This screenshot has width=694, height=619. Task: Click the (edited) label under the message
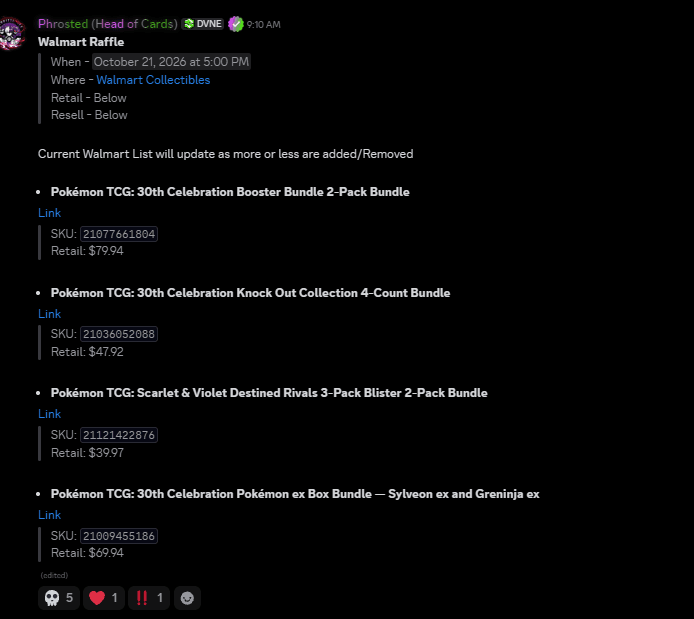(54, 575)
